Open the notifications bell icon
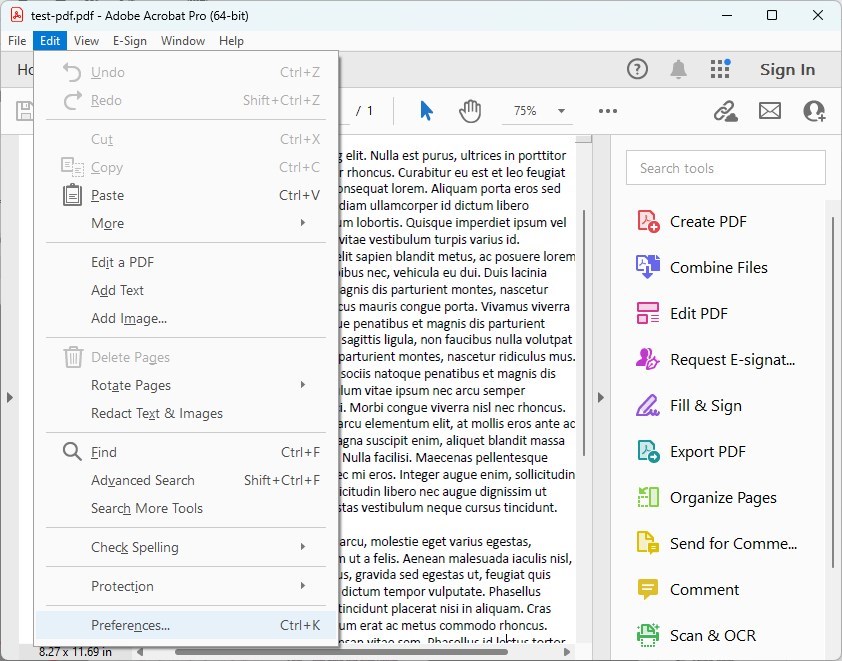842x661 pixels. (x=677, y=69)
